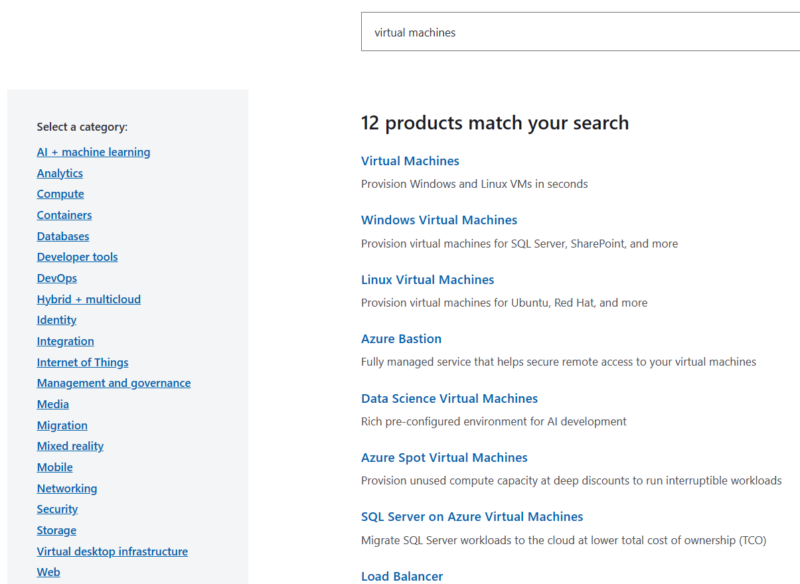Select the Mixed reality category
Image resolution: width=800 pixels, height=584 pixels.
tap(70, 446)
